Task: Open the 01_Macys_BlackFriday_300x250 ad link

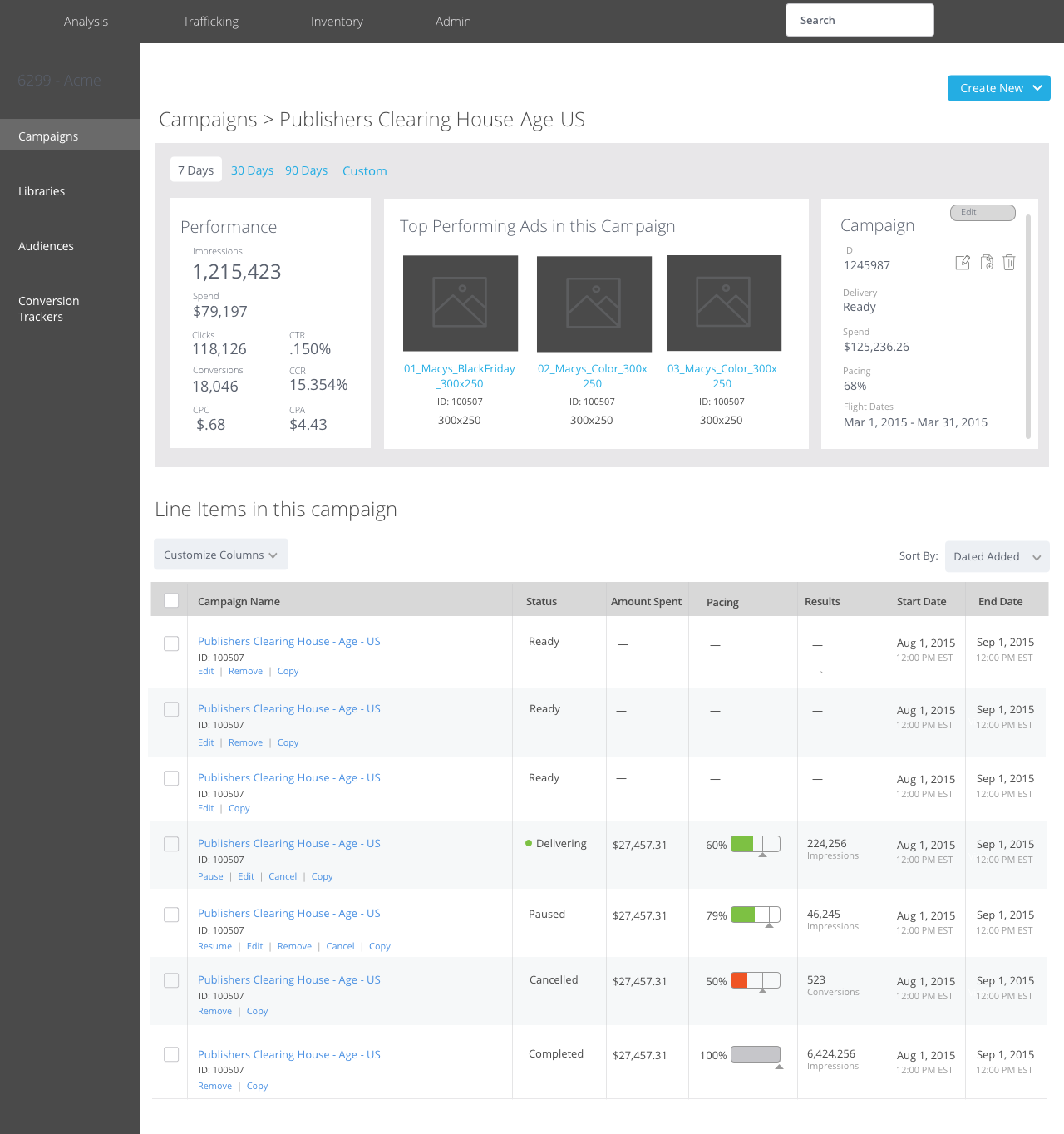Action: coord(460,376)
